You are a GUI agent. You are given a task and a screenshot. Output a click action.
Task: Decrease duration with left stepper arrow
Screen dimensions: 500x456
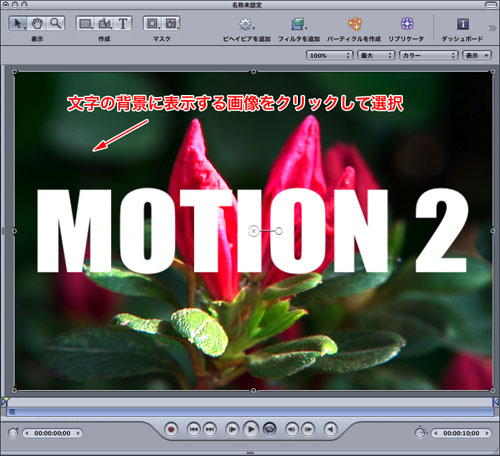pos(436,433)
